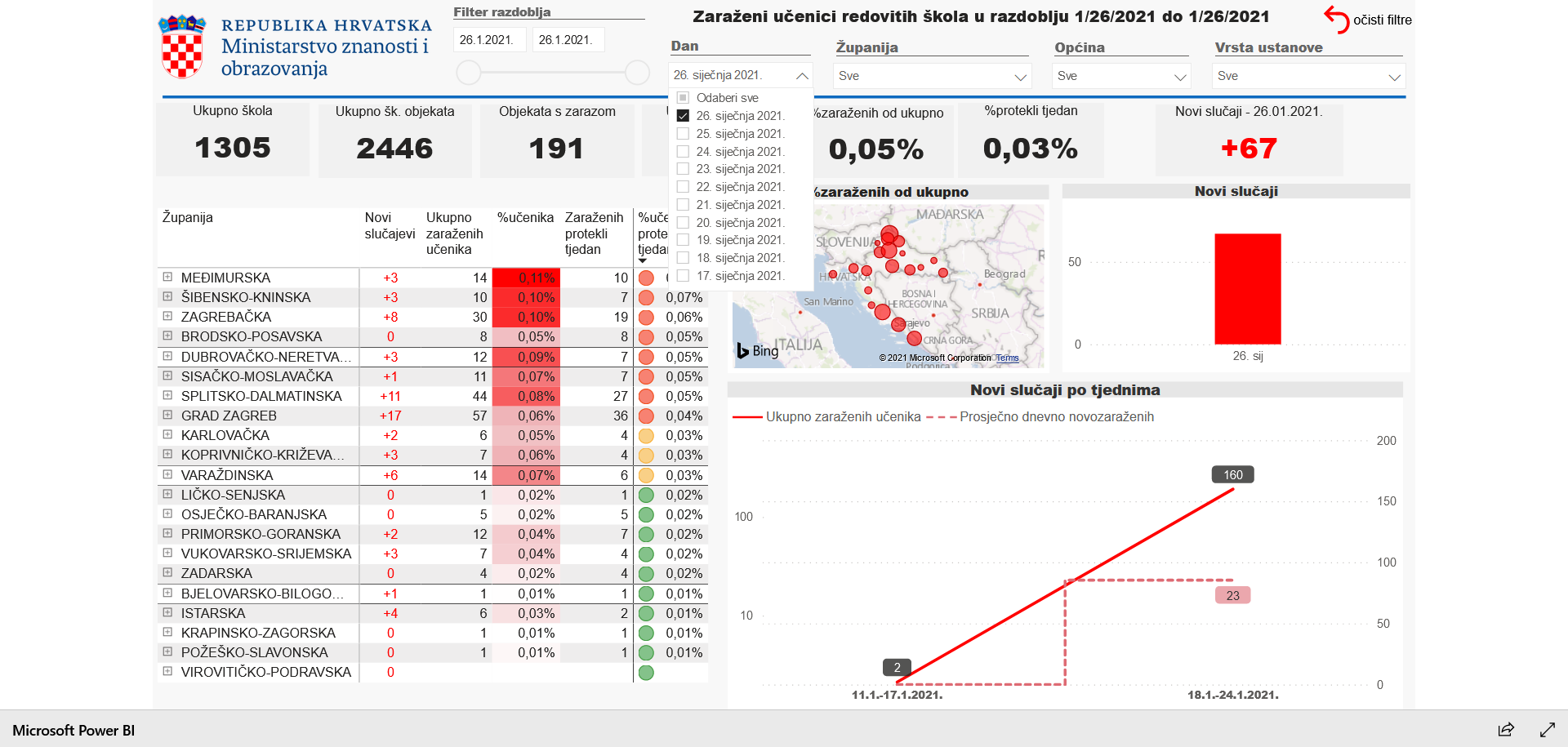Uncheck the 26. siječnja 2021. checkbox
The height and width of the screenshot is (747, 1568).
coord(683,116)
